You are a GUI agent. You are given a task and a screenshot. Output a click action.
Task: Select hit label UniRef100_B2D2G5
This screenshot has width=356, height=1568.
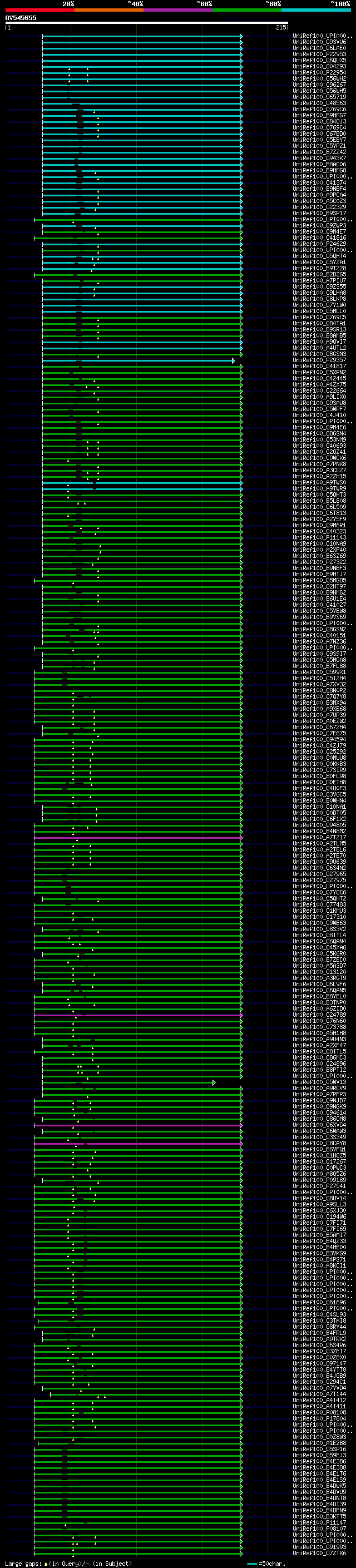tap(319, 275)
